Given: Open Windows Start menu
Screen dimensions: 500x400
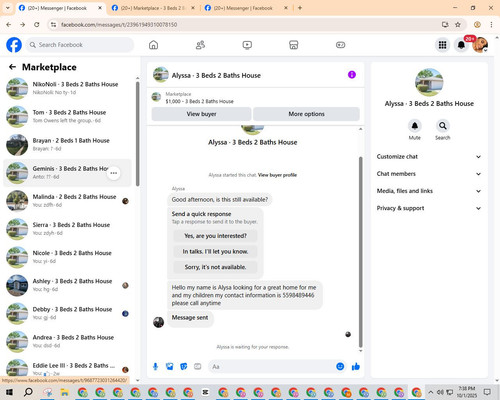Looking at the screenshot, I should pos(9,392).
